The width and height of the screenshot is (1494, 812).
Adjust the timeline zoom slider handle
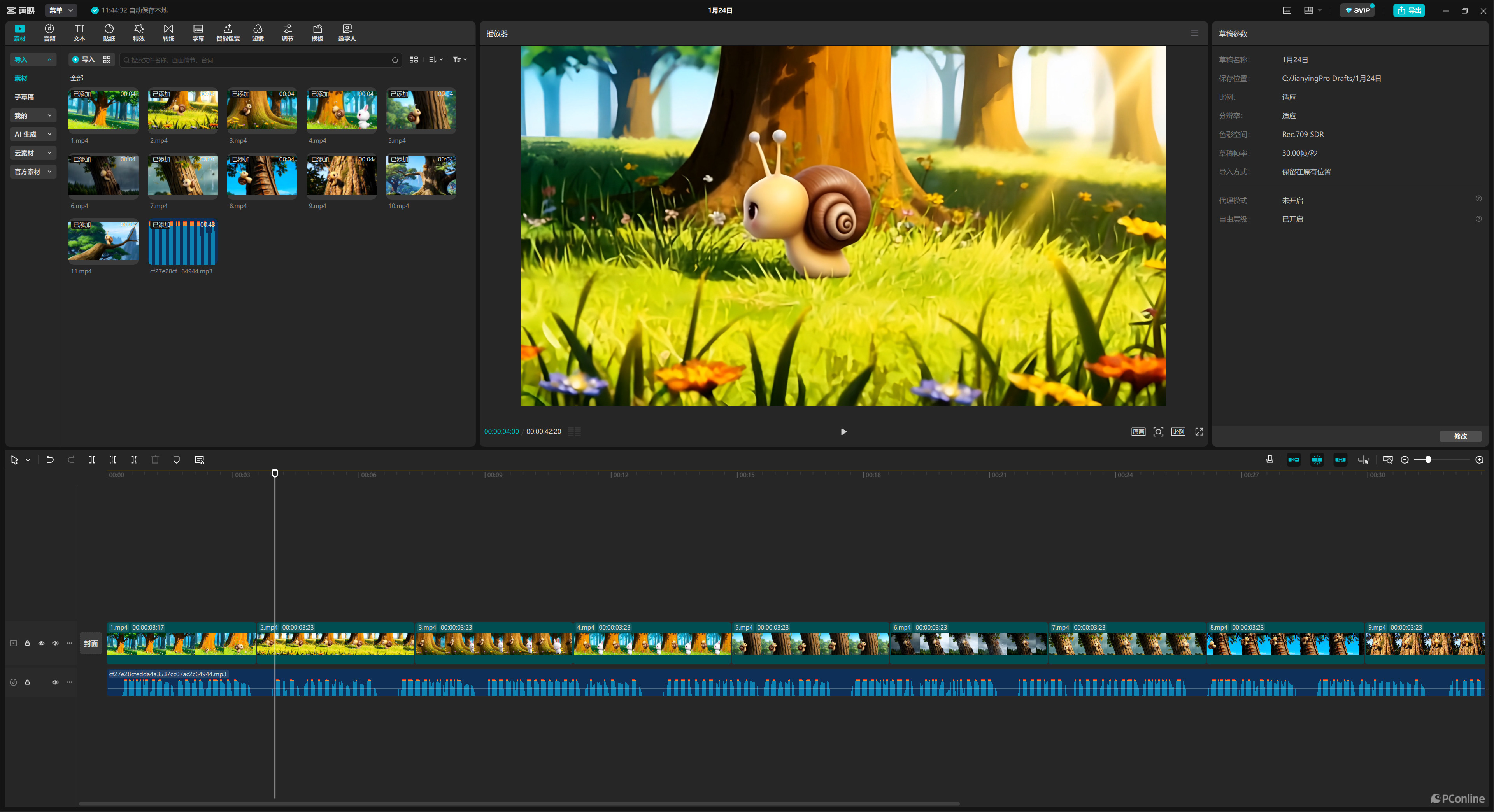[1427, 460]
